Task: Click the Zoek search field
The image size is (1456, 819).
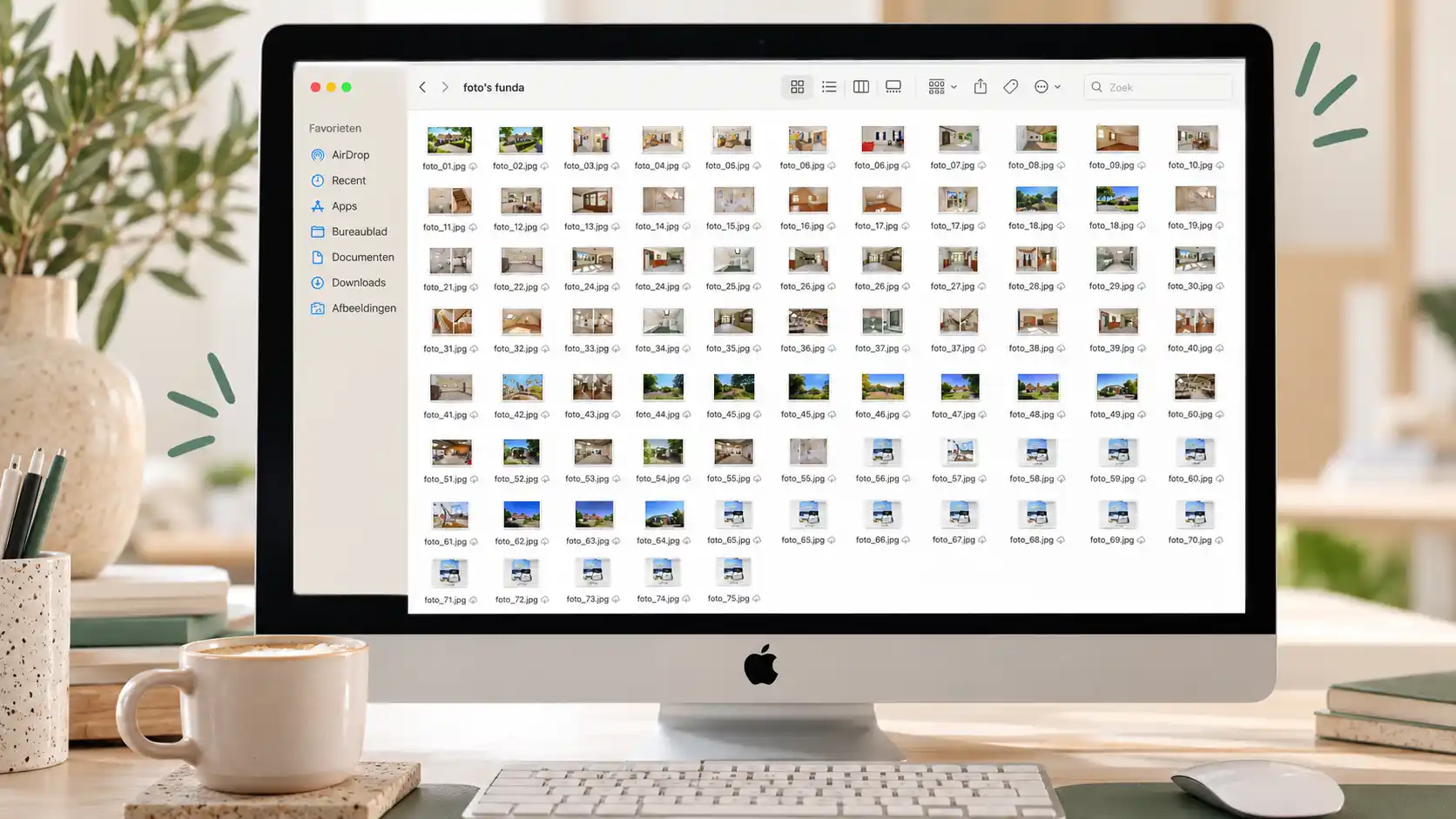Action: [1158, 87]
